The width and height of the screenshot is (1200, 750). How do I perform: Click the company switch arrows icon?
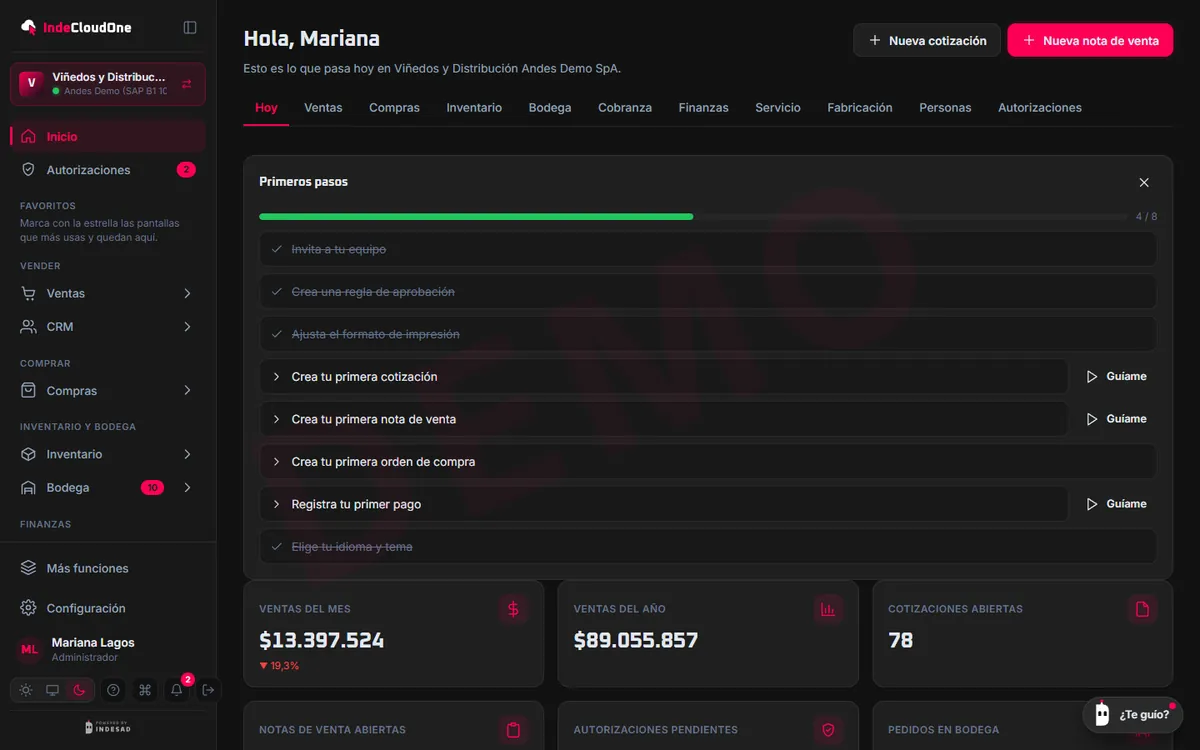(x=187, y=84)
